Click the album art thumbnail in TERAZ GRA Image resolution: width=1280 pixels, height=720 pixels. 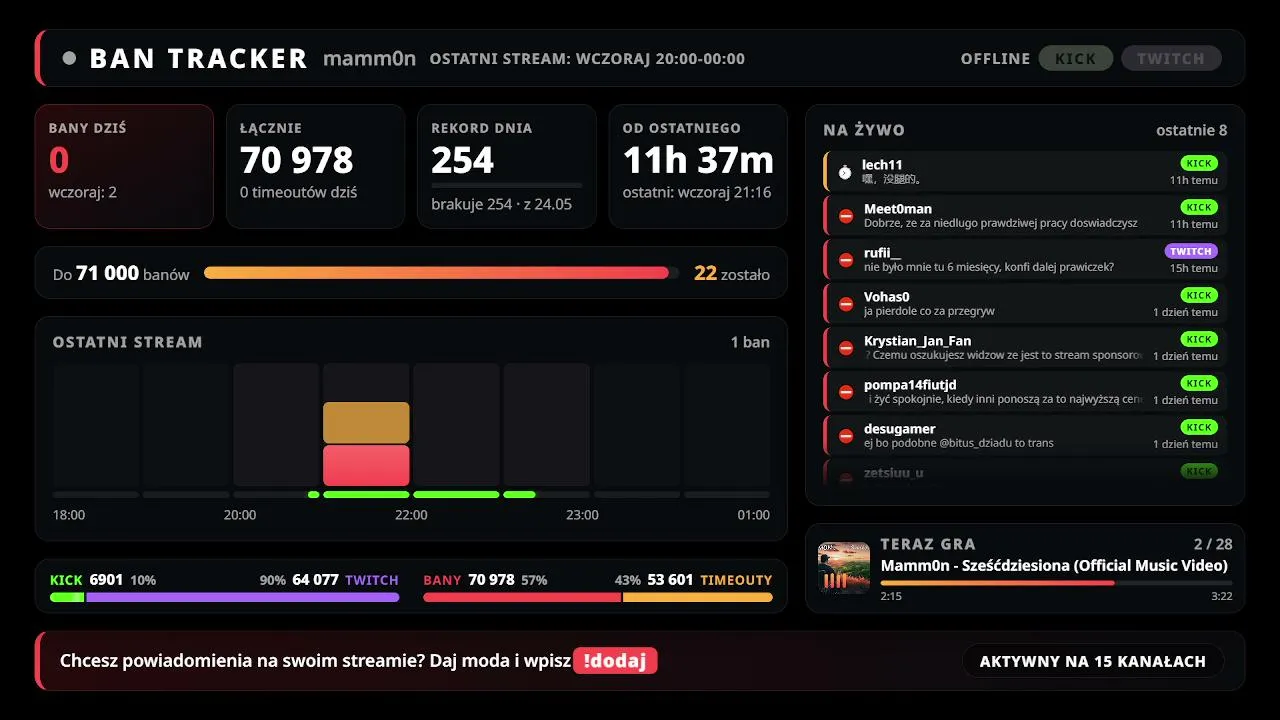coord(843,567)
